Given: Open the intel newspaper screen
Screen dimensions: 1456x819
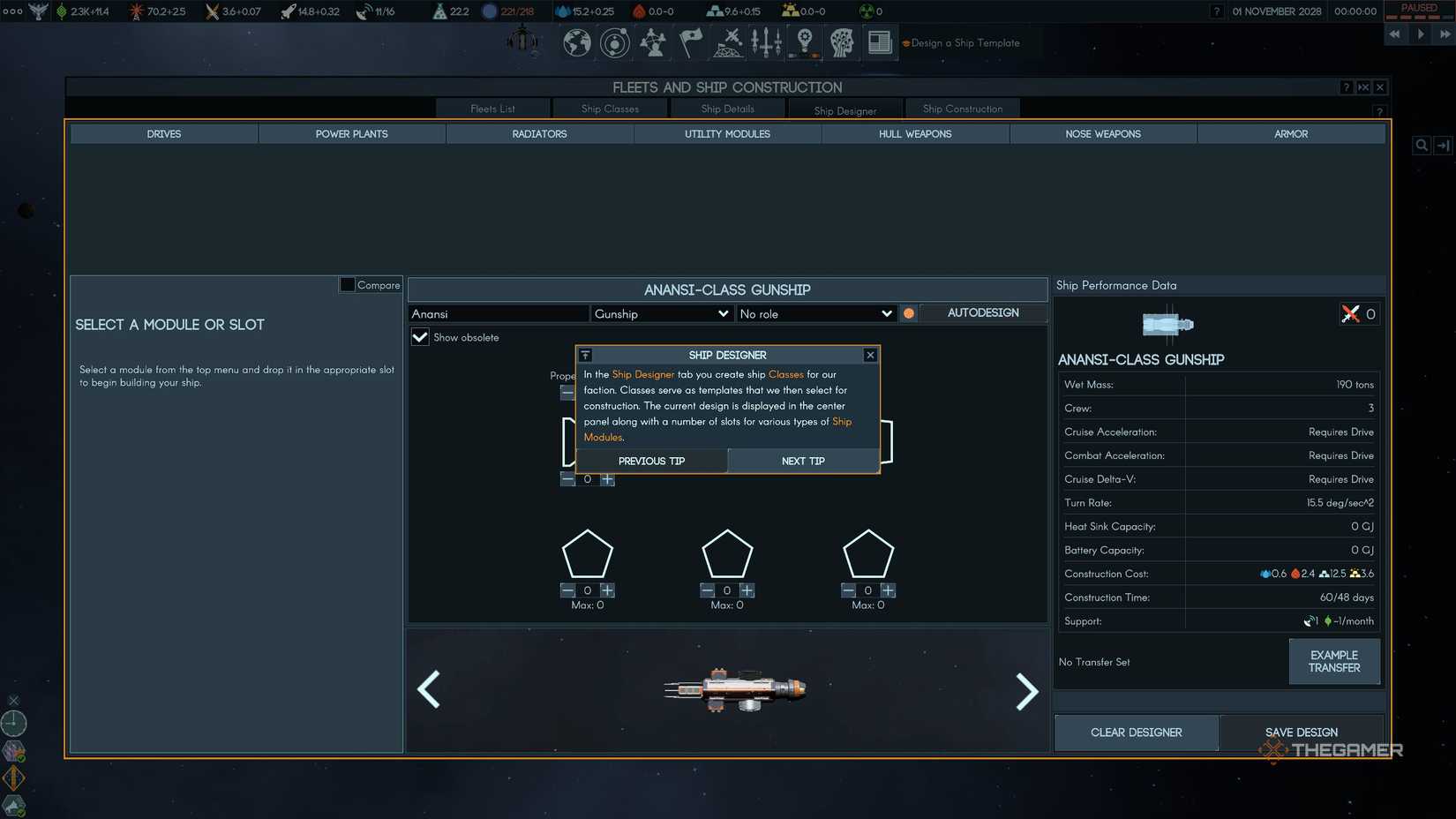Looking at the screenshot, I should coord(880,42).
